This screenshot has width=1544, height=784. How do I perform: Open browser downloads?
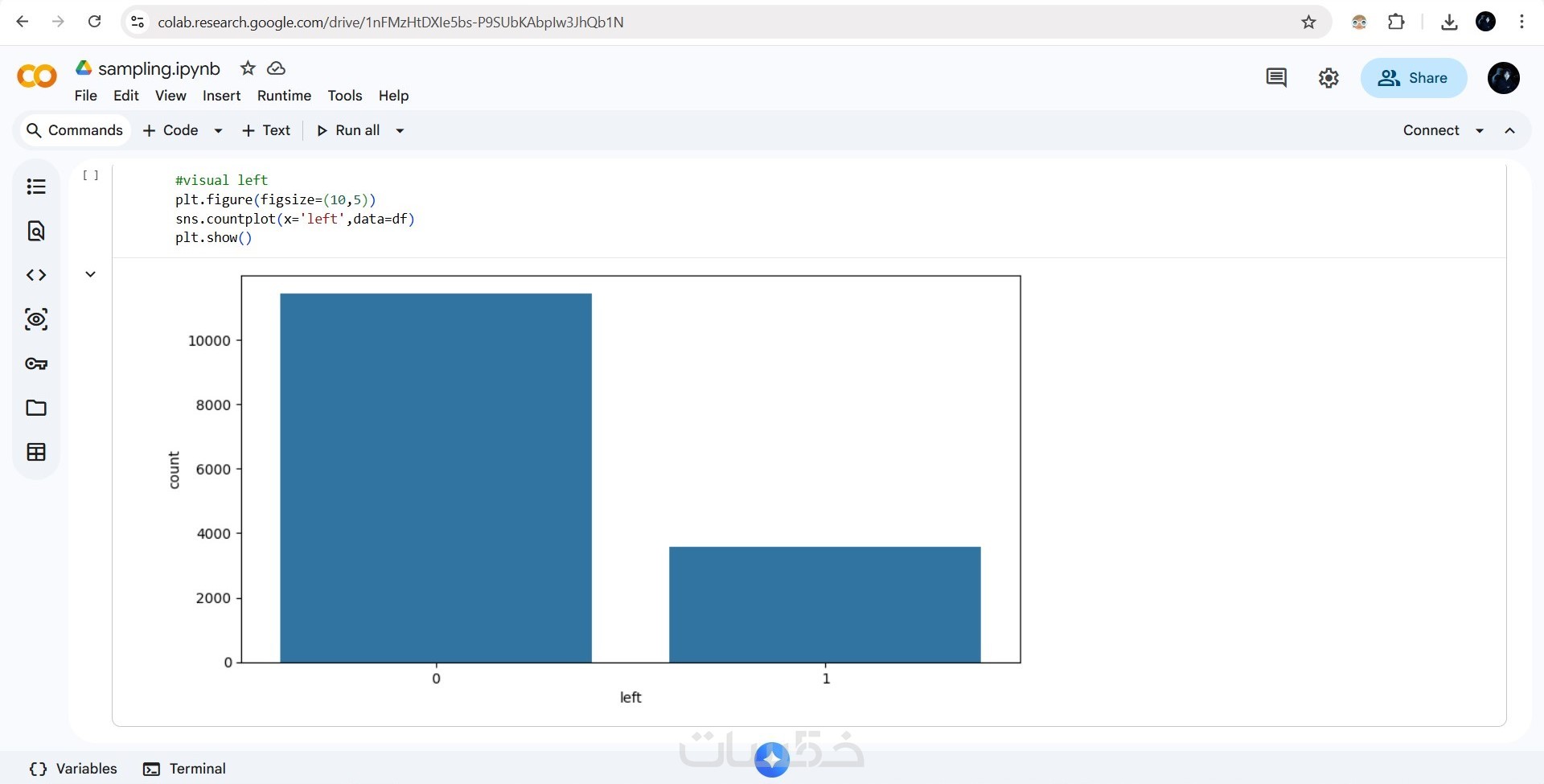click(1449, 22)
